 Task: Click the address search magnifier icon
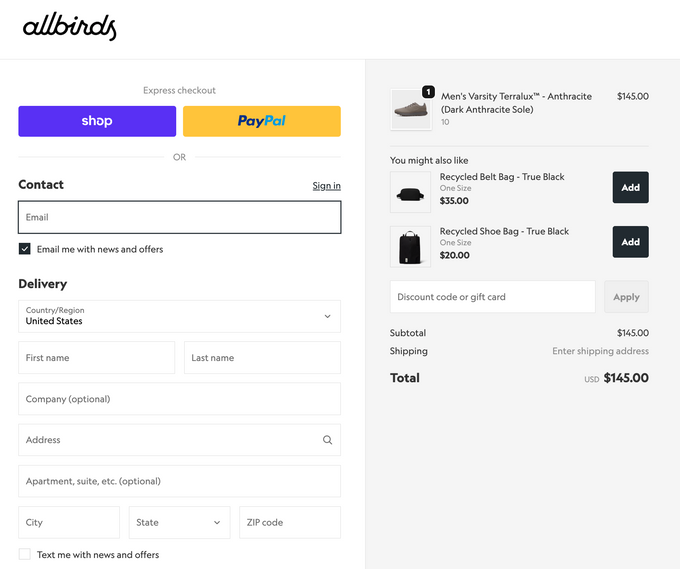pyautogui.click(x=327, y=440)
